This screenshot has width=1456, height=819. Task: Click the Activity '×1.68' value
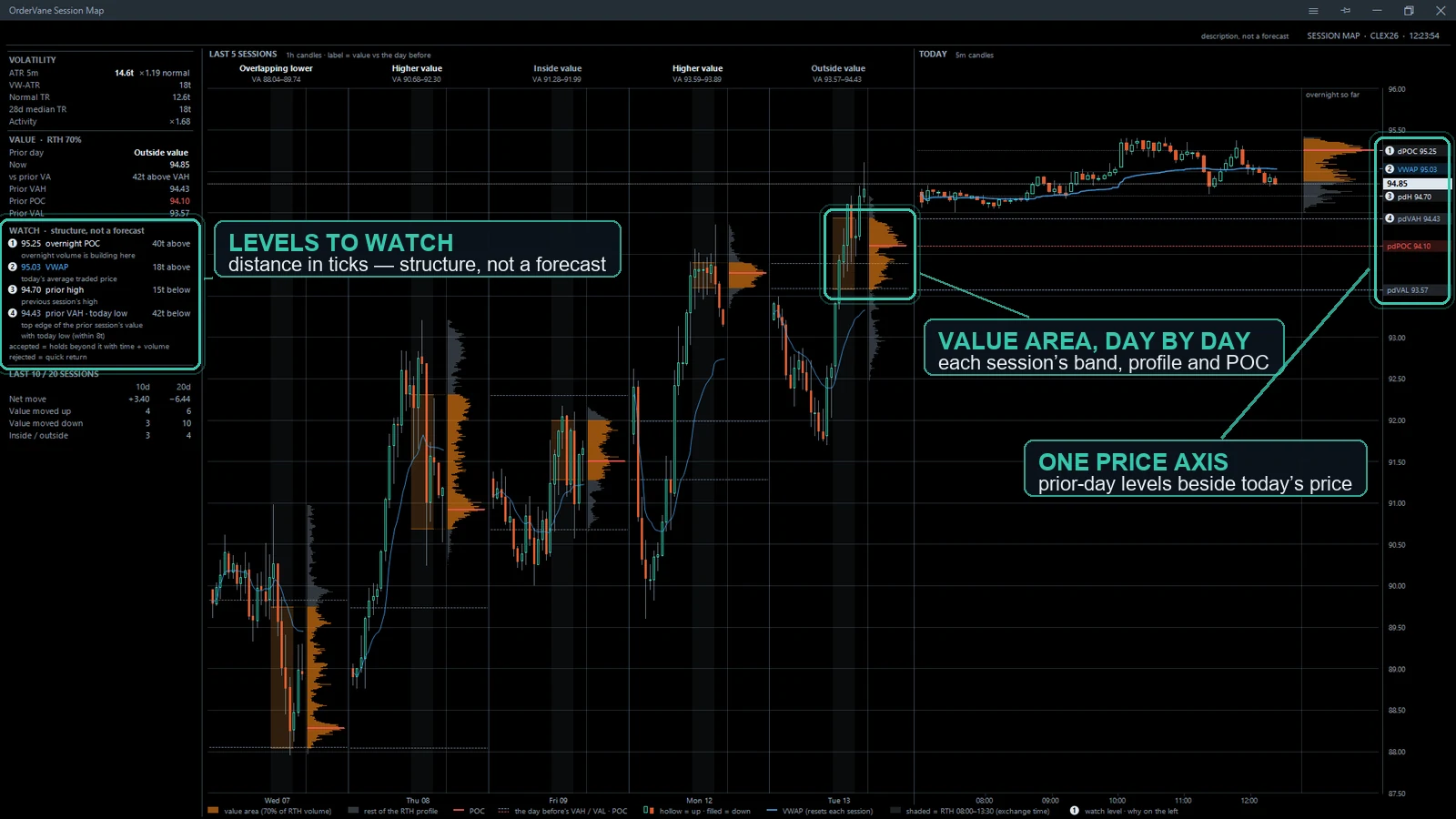coord(179,122)
